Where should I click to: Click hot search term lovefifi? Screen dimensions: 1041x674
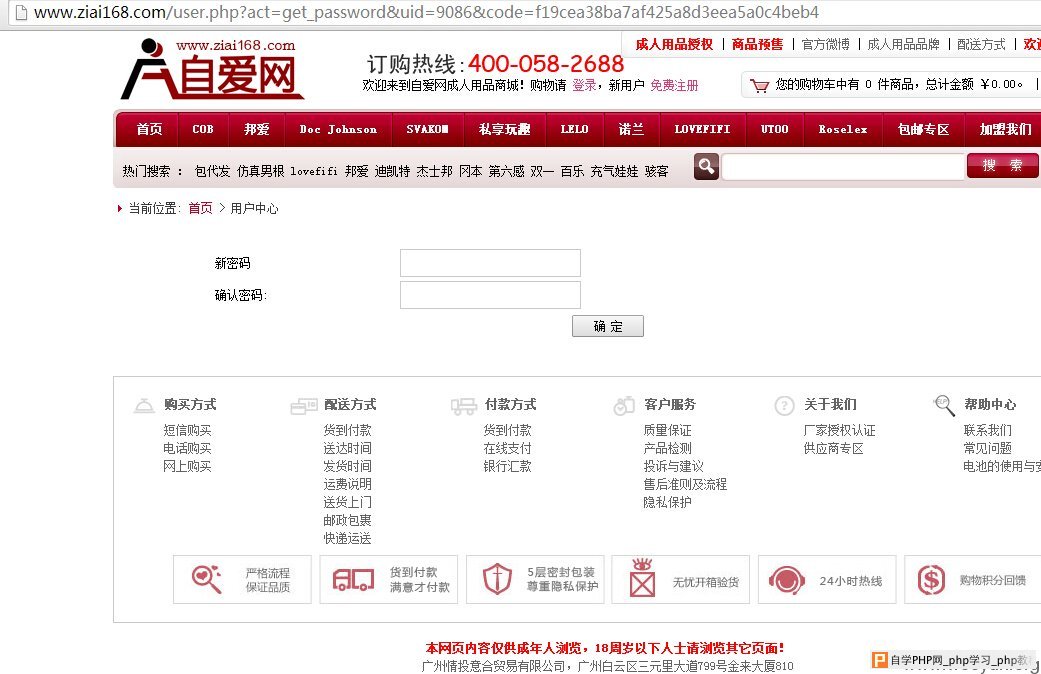(314, 171)
